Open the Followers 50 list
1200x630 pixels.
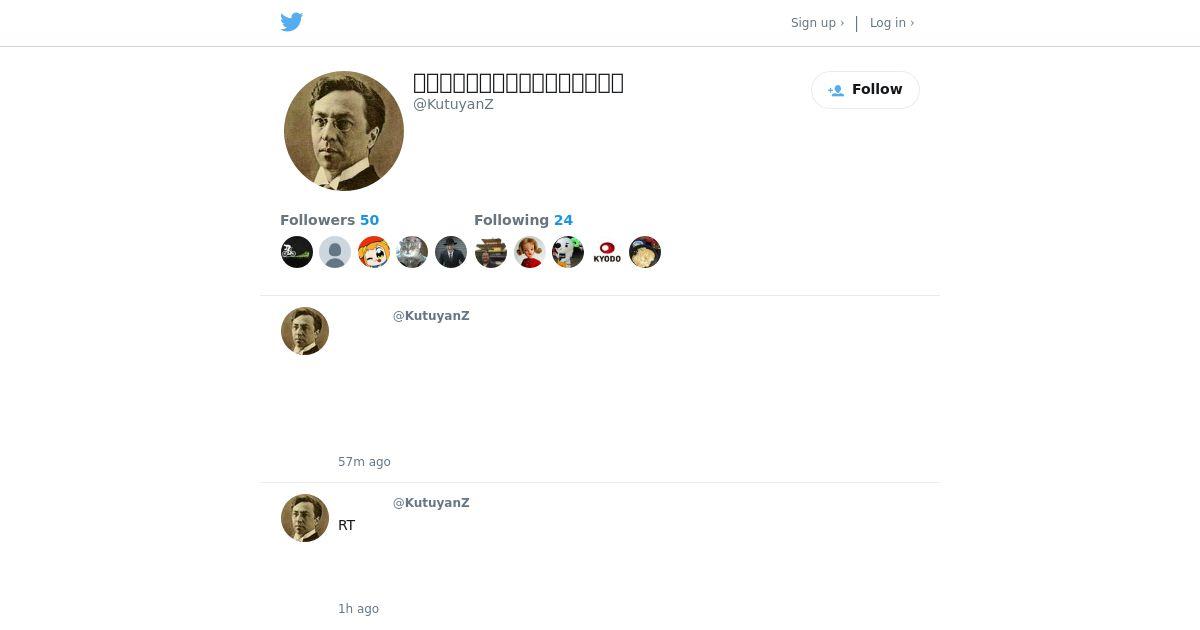click(x=329, y=220)
